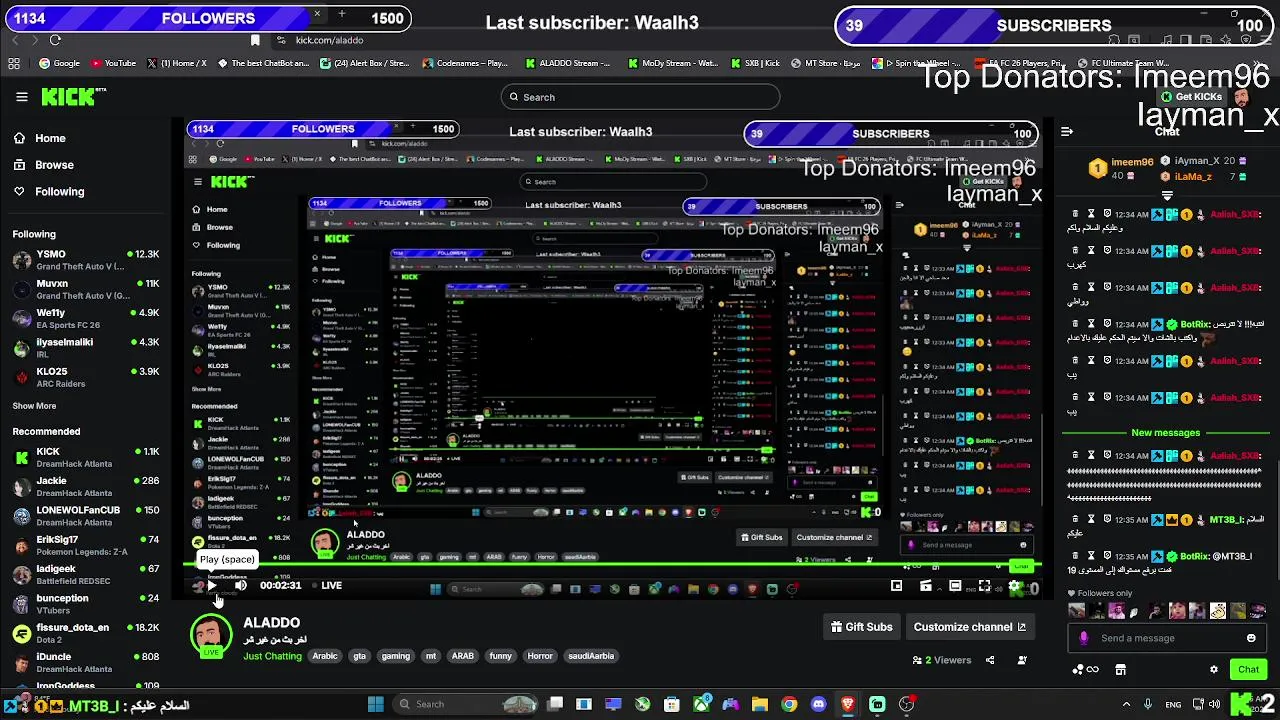Focus the Send a message field
This screenshot has height=720, width=1280.
[1165, 638]
